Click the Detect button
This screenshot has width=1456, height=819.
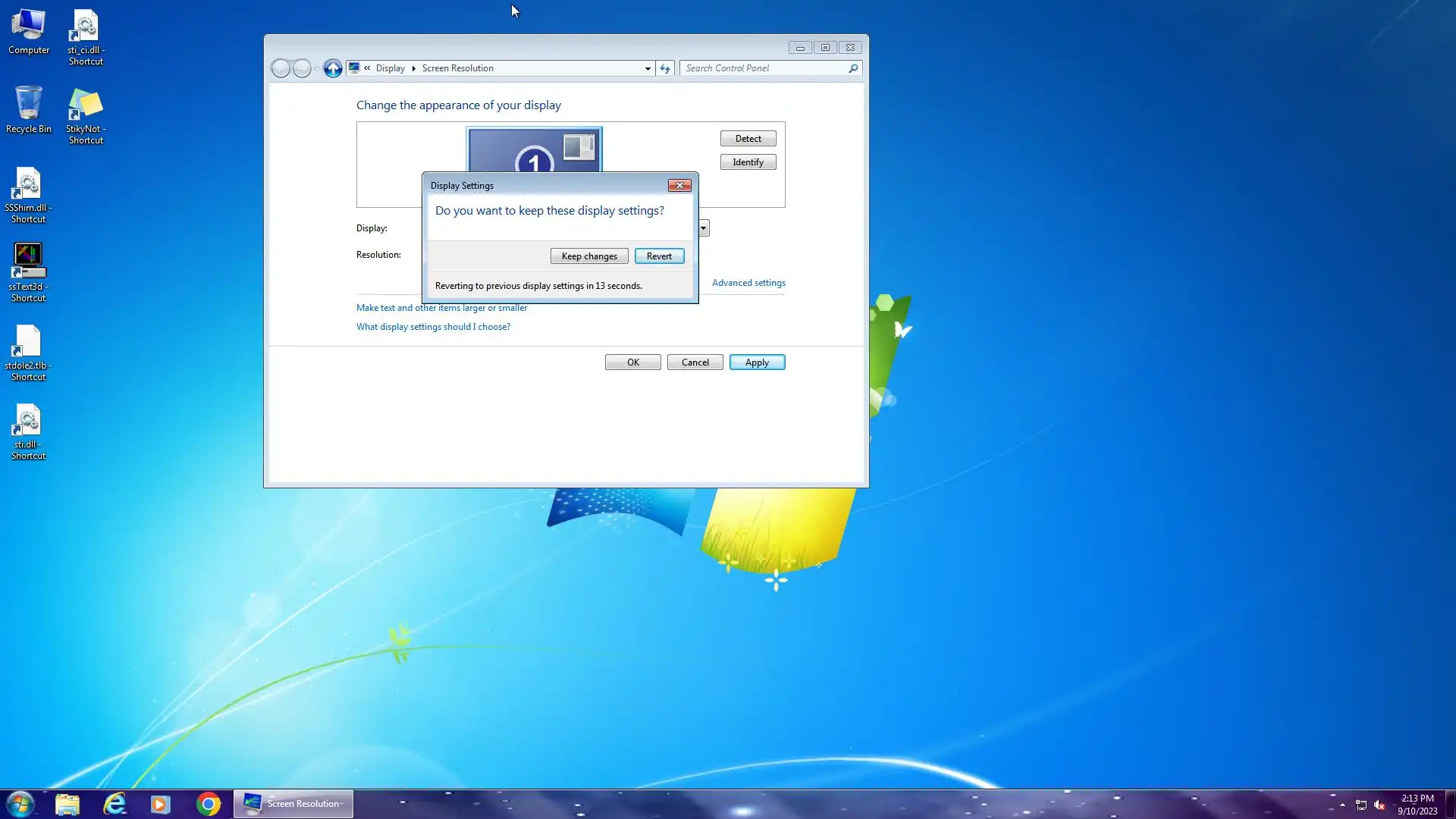748,139
